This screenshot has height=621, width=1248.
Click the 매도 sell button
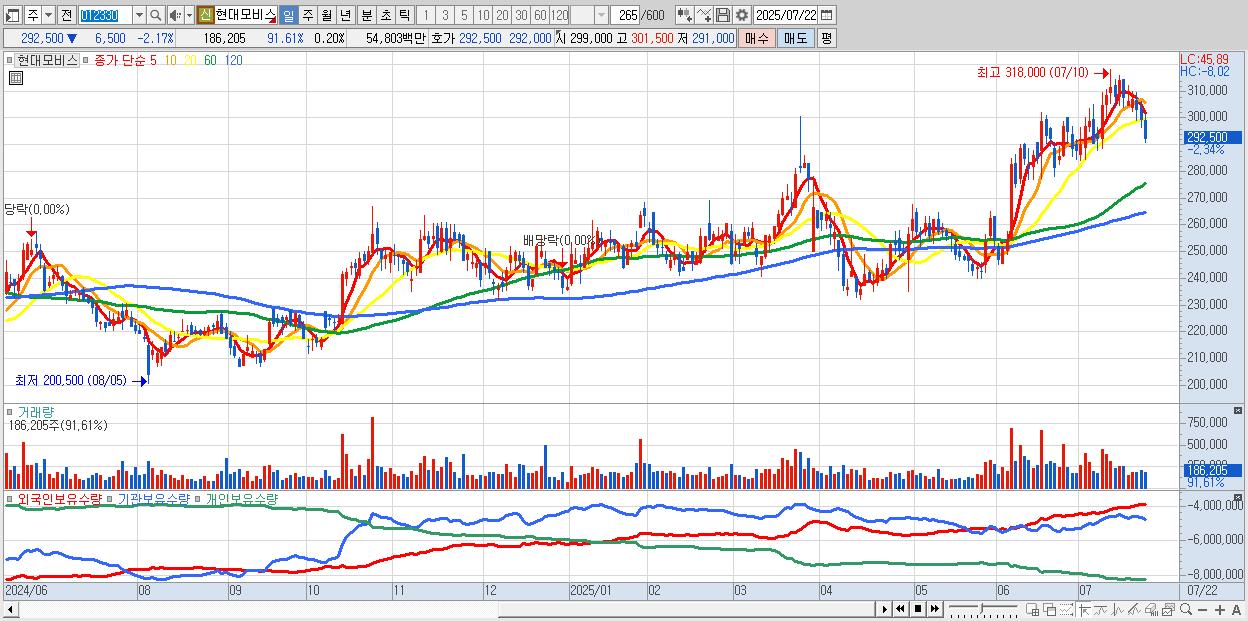(x=795, y=38)
